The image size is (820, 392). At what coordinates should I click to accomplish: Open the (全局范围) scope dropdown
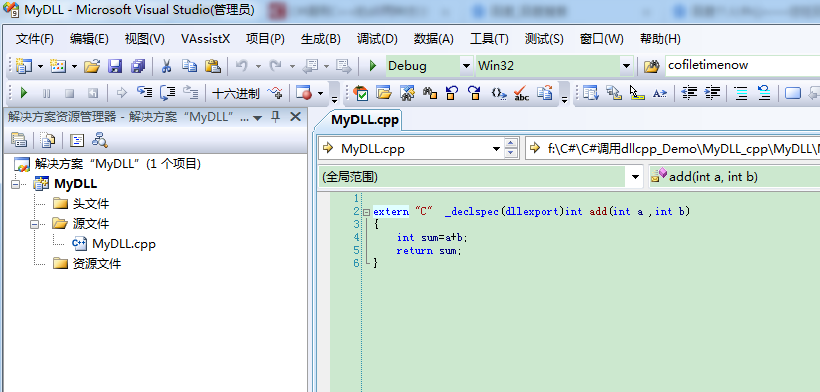point(635,177)
